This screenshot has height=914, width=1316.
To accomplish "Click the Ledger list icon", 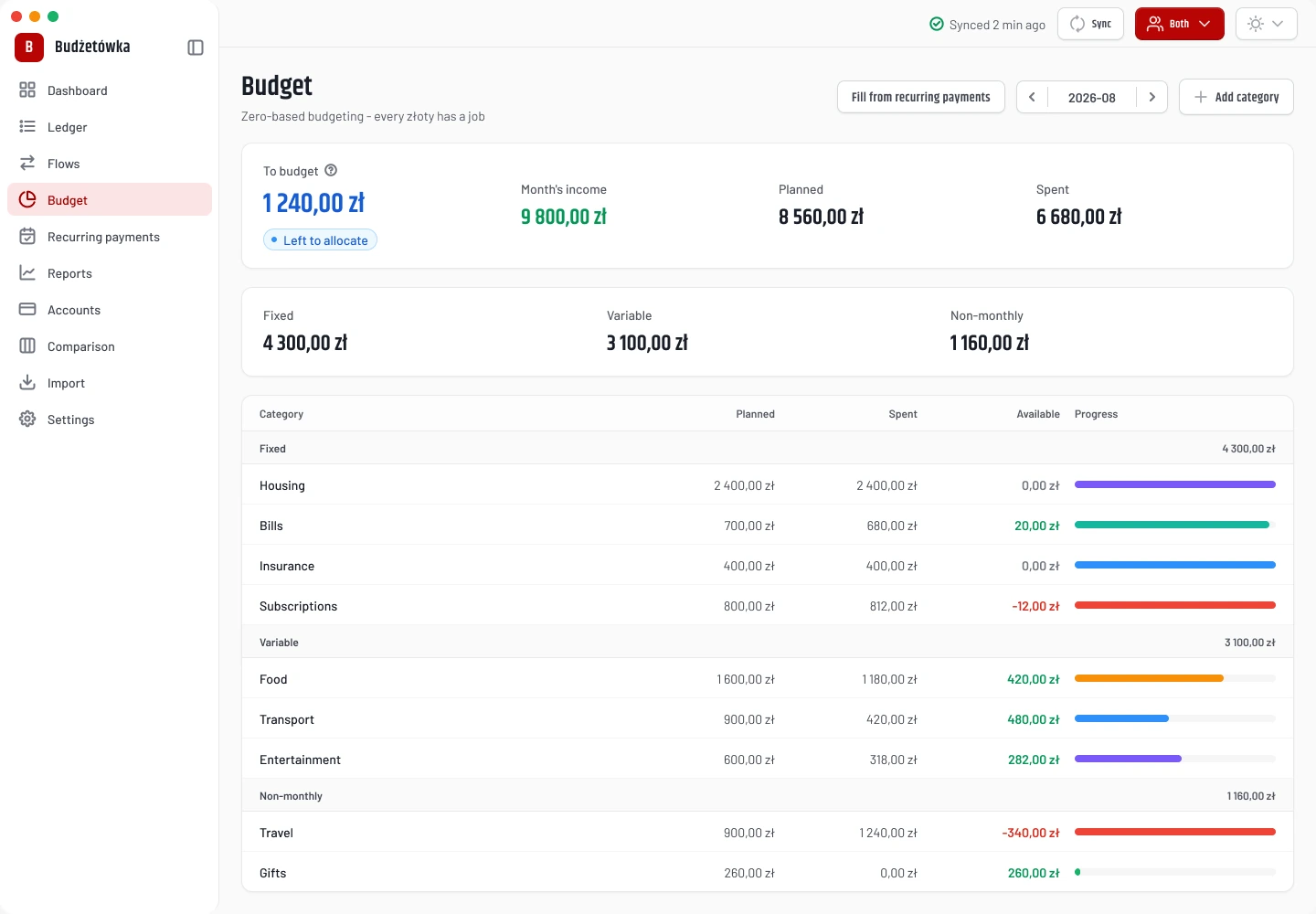I will [27, 126].
